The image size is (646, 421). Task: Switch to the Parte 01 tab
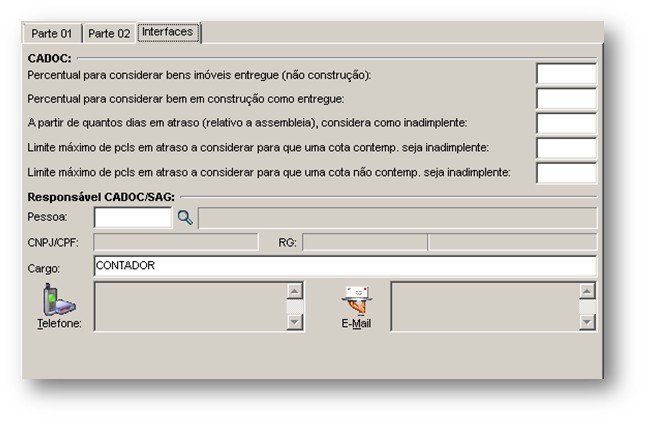52,33
